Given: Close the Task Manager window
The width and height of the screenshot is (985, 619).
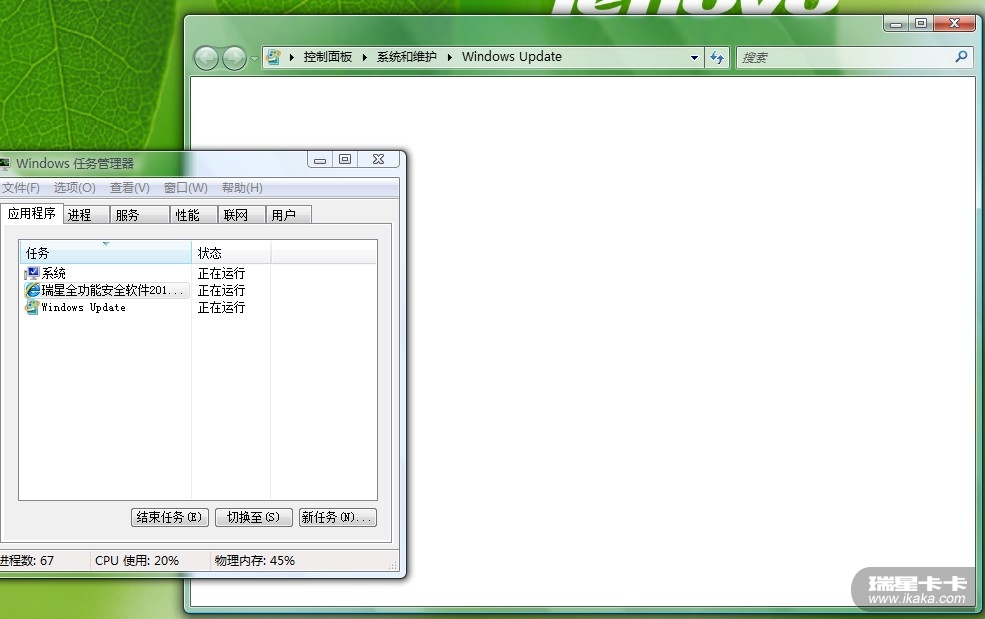Looking at the screenshot, I should pos(378,160).
